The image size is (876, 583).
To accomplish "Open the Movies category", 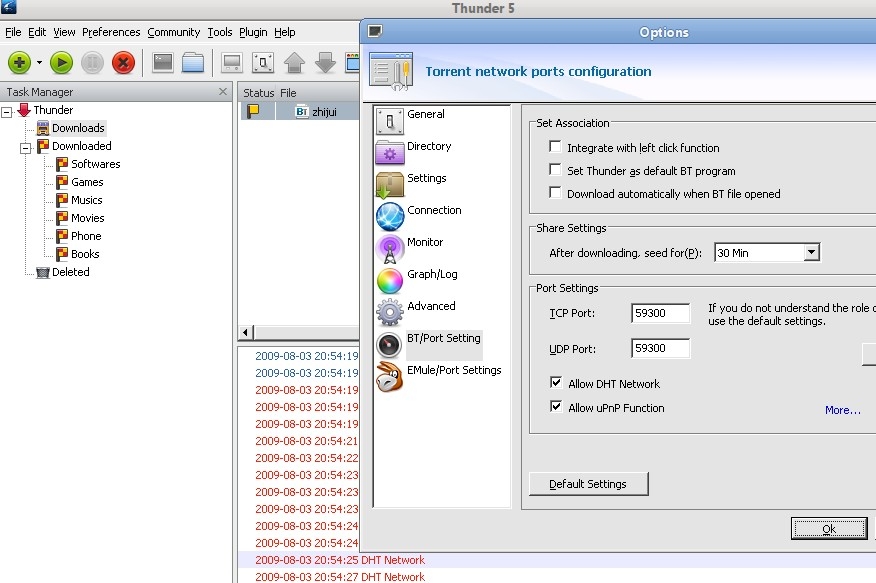I will [88, 218].
